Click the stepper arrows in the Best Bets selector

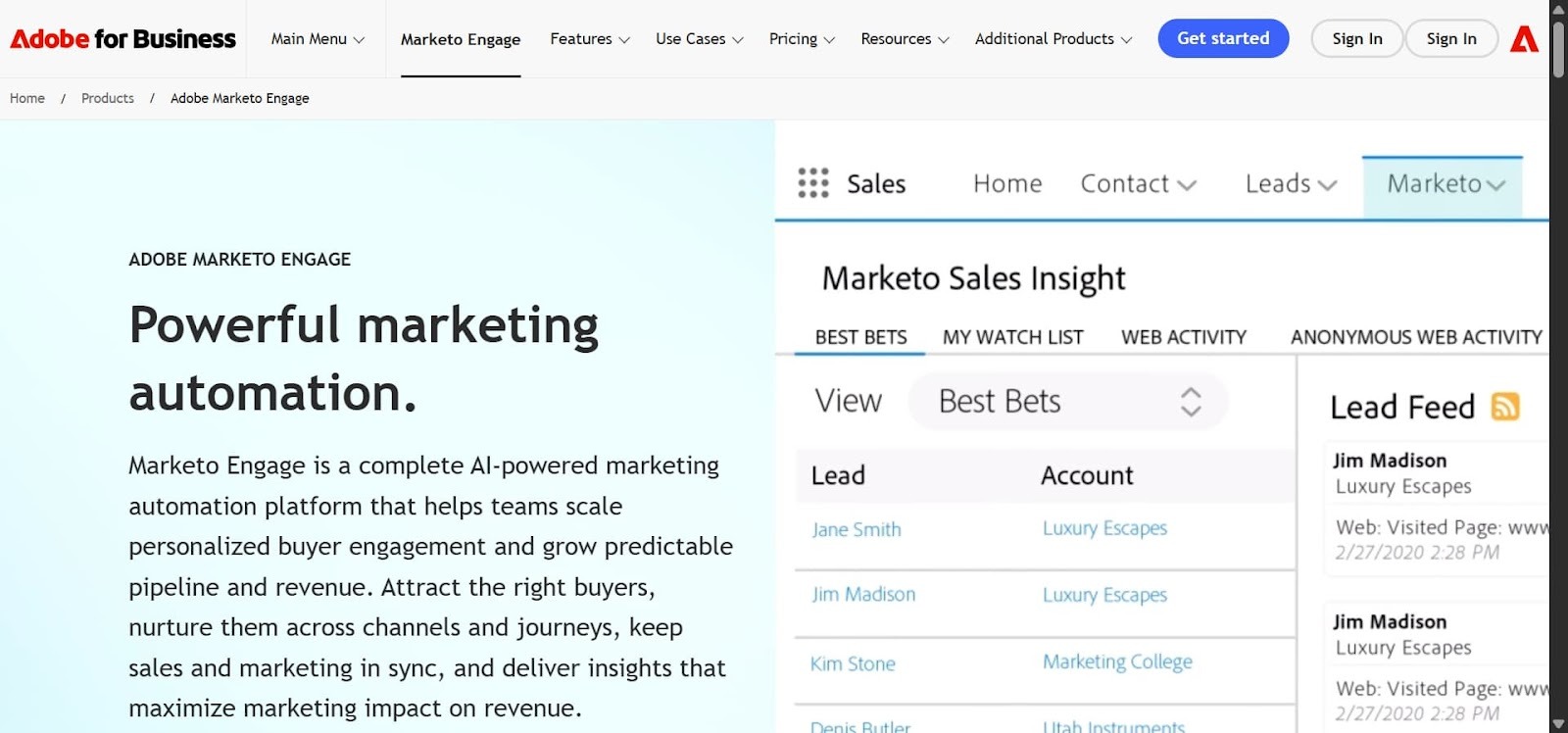coord(1192,401)
